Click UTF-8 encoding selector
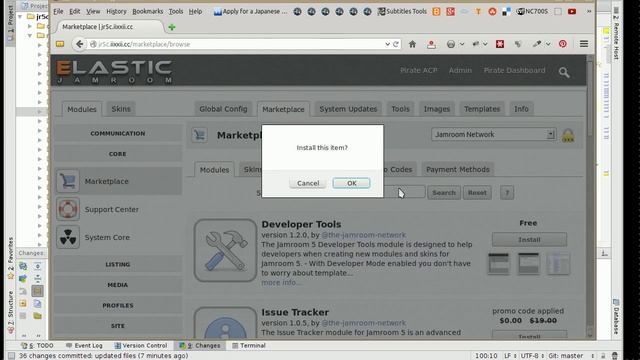The height and width of the screenshot is (360, 640). tap(532, 356)
